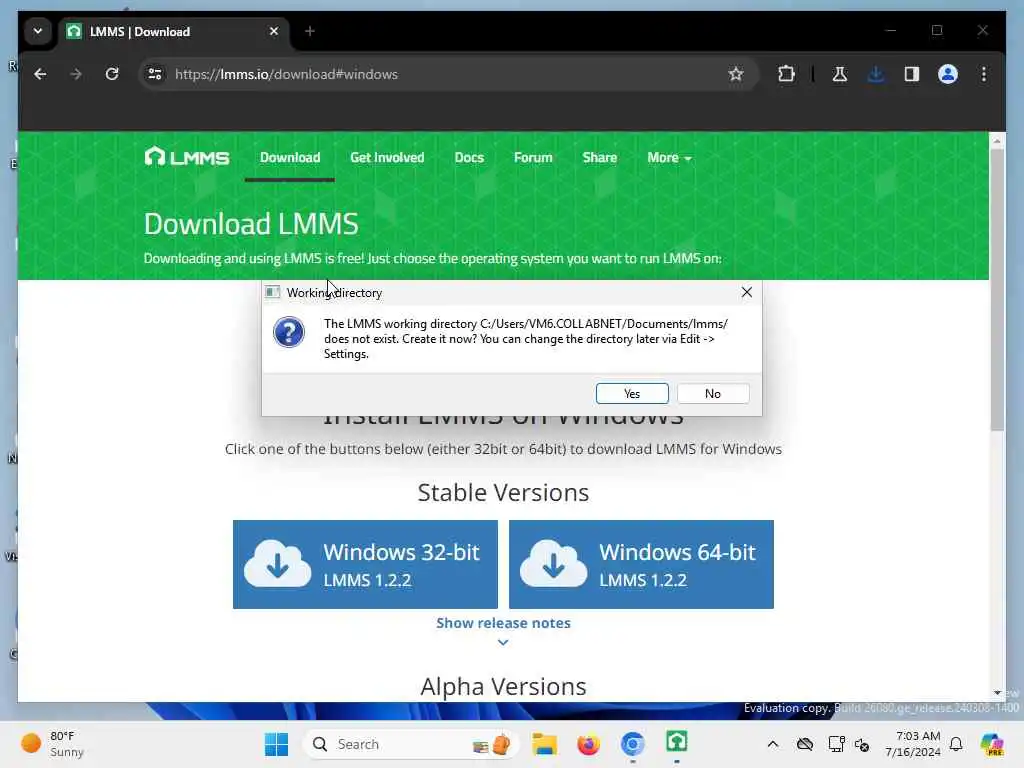Bookmark this page with the star
The height and width of the screenshot is (768, 1024).
click(x=736, y=74)
